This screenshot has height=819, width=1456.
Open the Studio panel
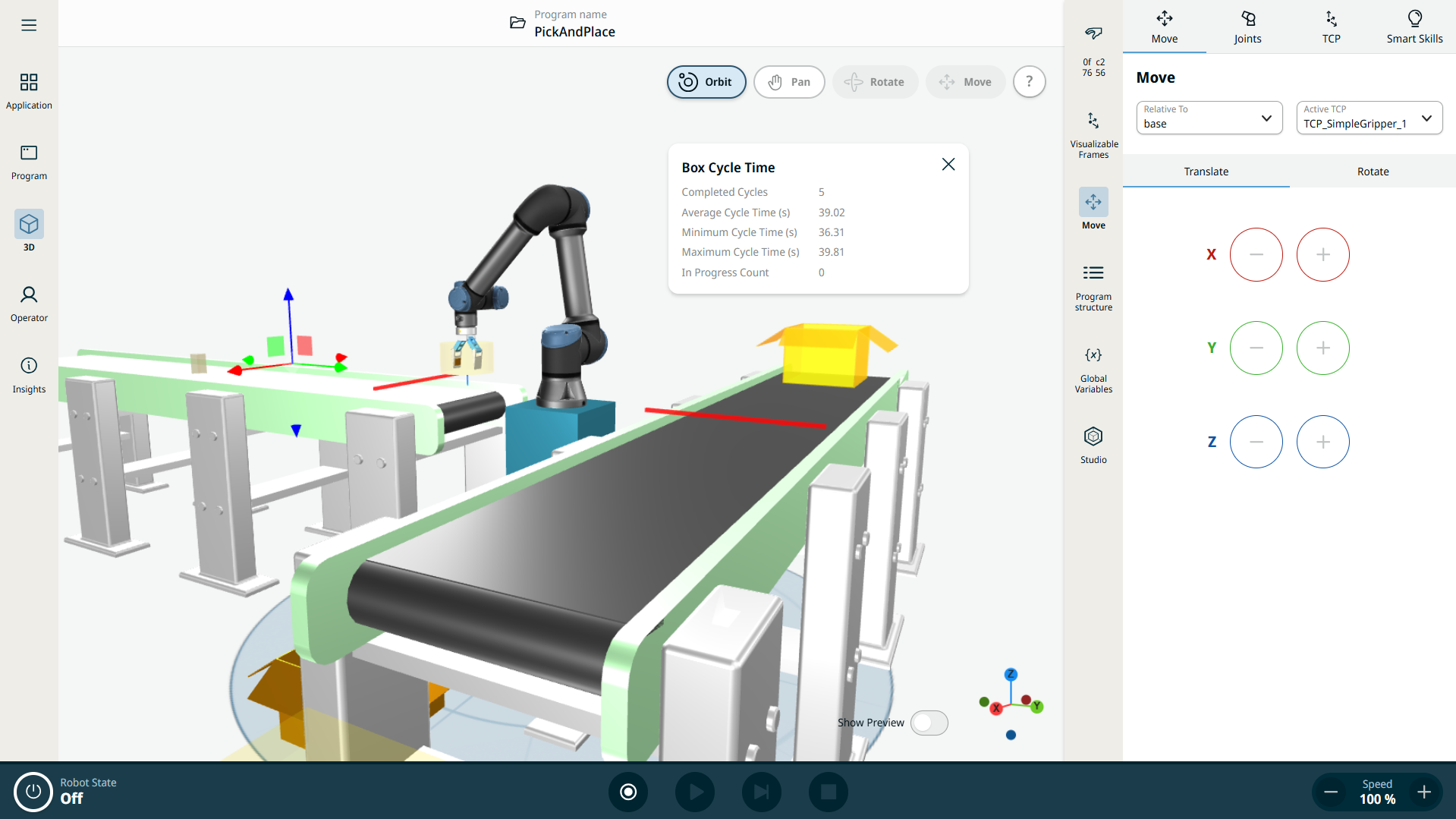click(x=1093, y=444)
